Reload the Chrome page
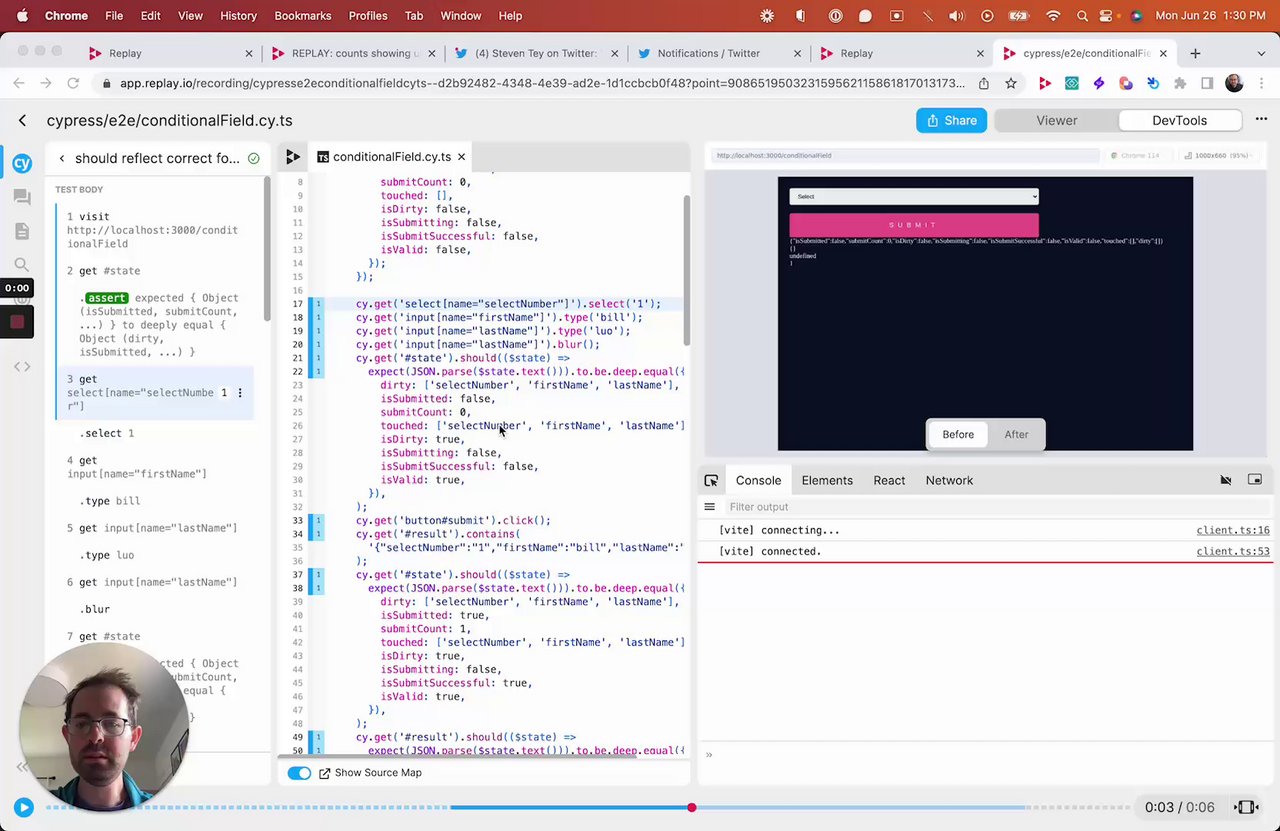 73,84
